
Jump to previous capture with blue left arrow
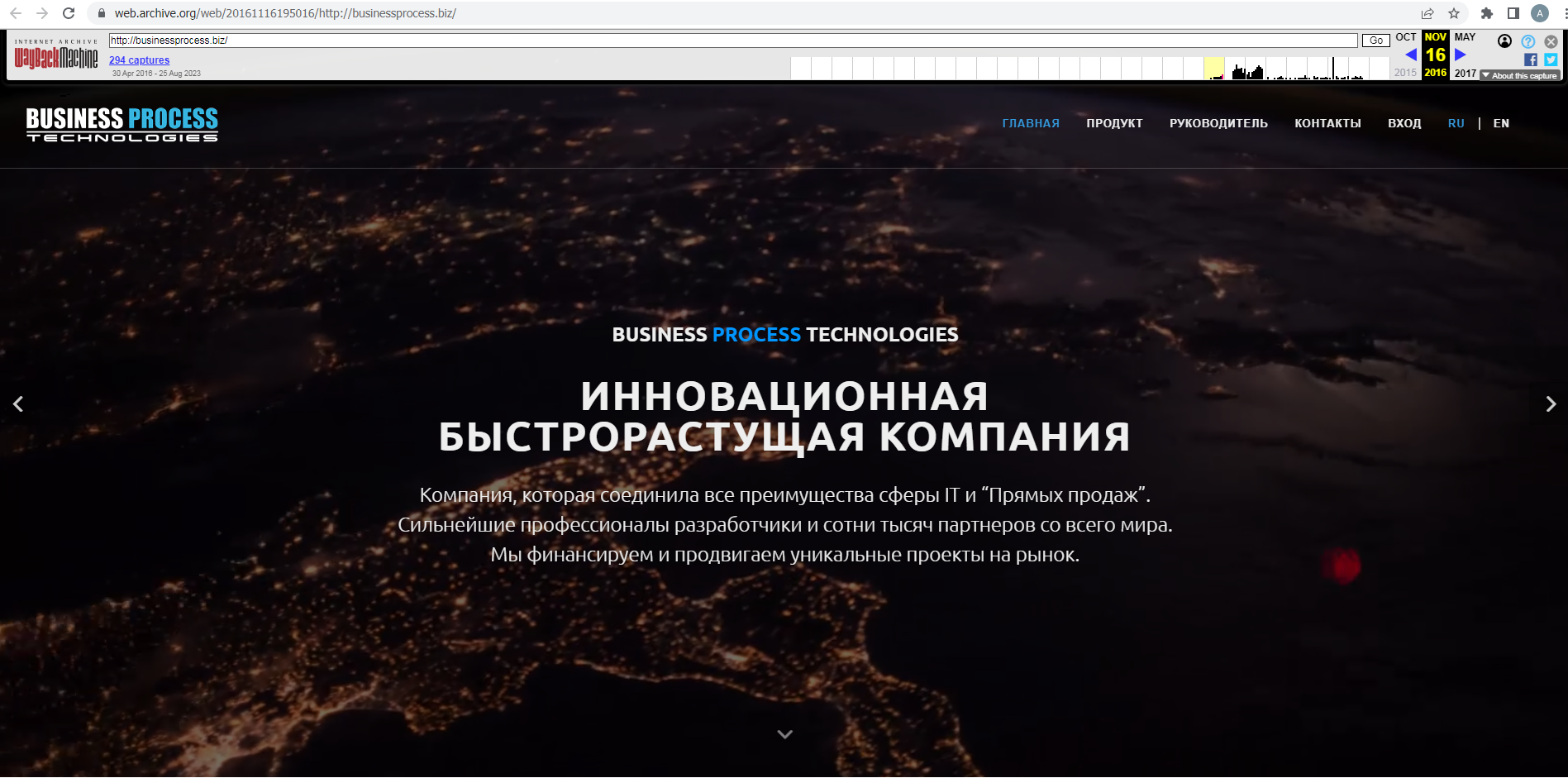point(1410,55)
